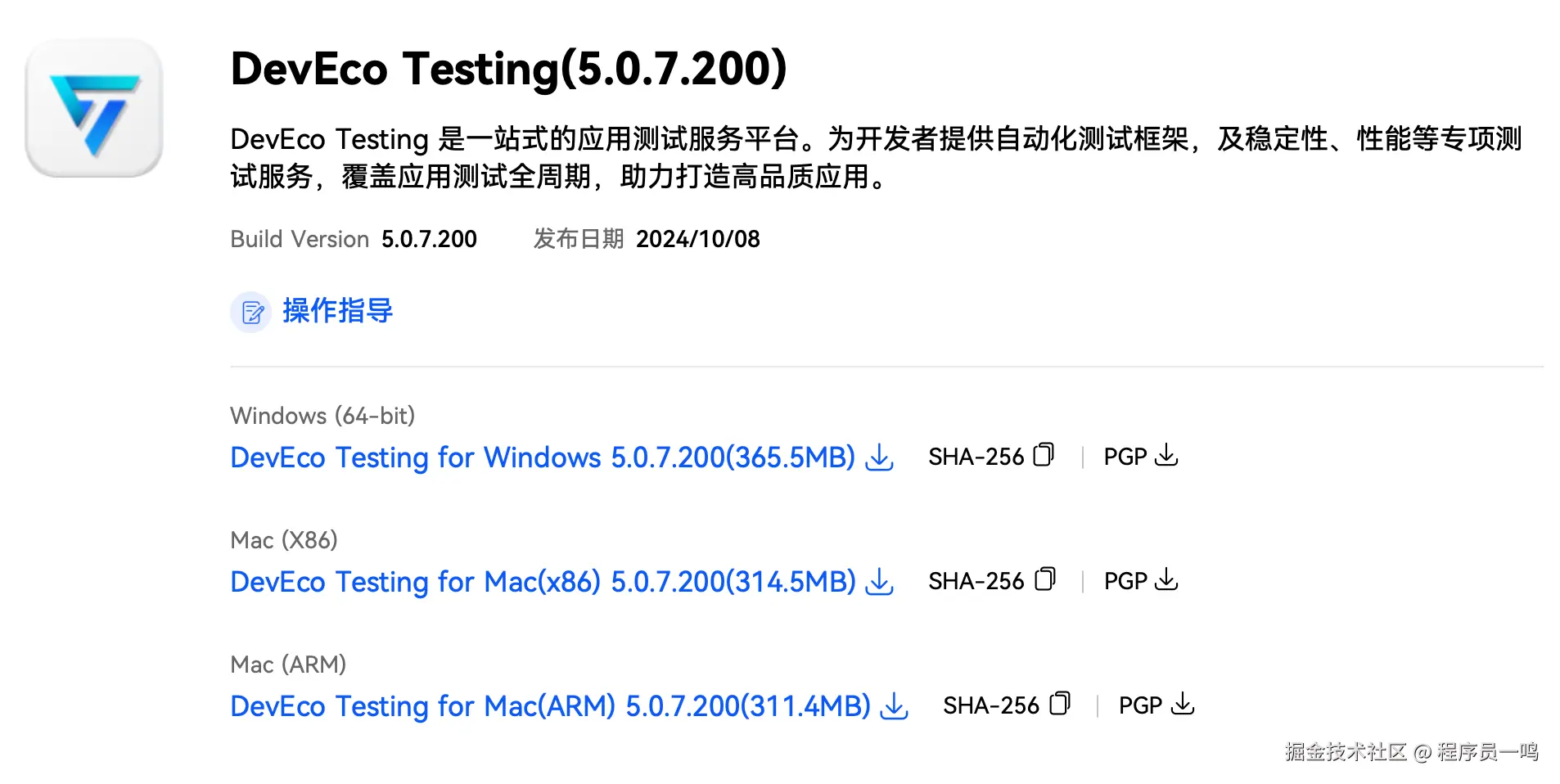Copy SHA-256 for the Mac(ARM) package
Viewport: 1560px width, 784px height.
pyautogui.click(x=1060, y=704)
